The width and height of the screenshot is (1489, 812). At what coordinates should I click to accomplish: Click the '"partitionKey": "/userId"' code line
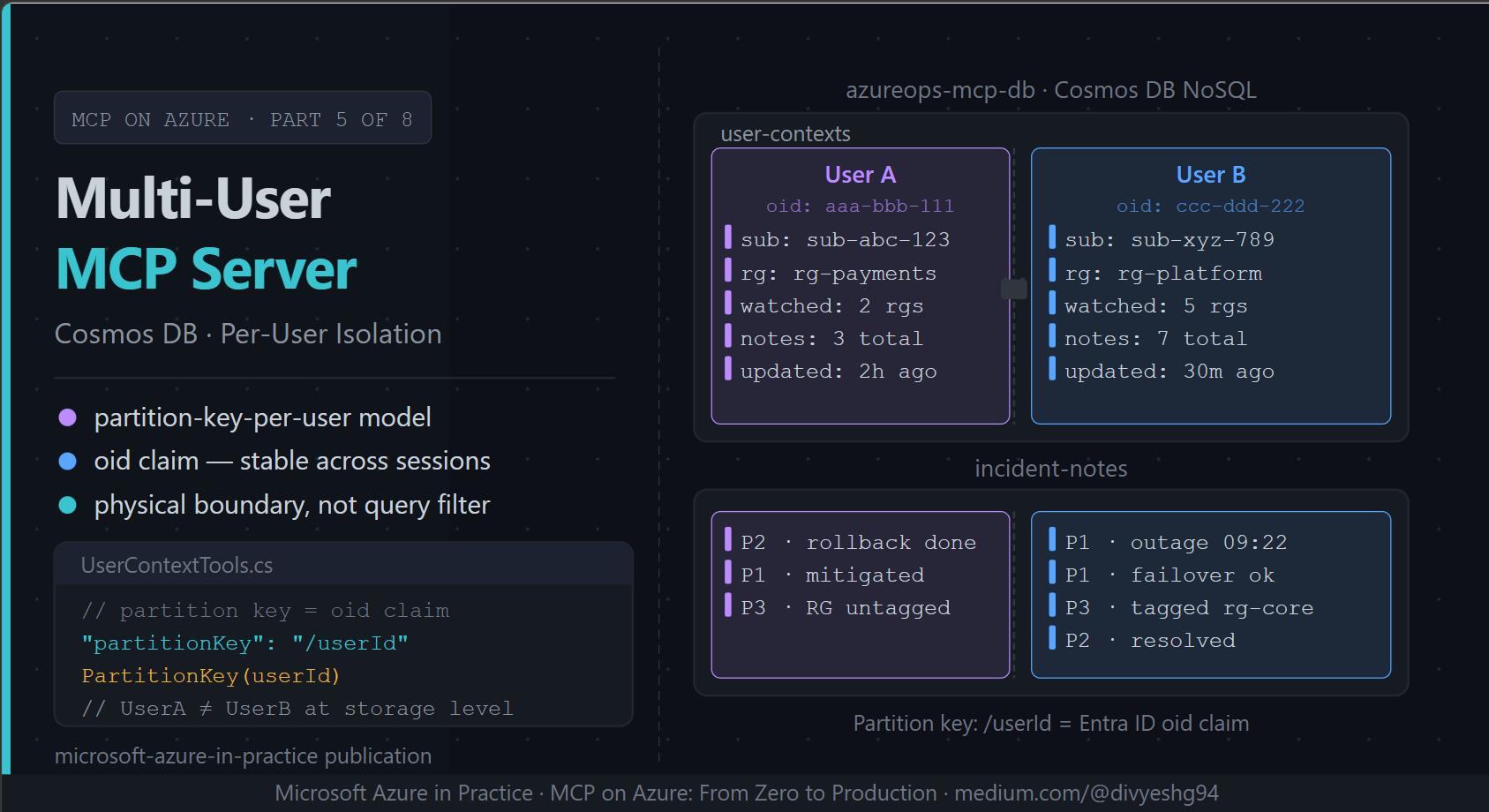(x=245, y=643)
